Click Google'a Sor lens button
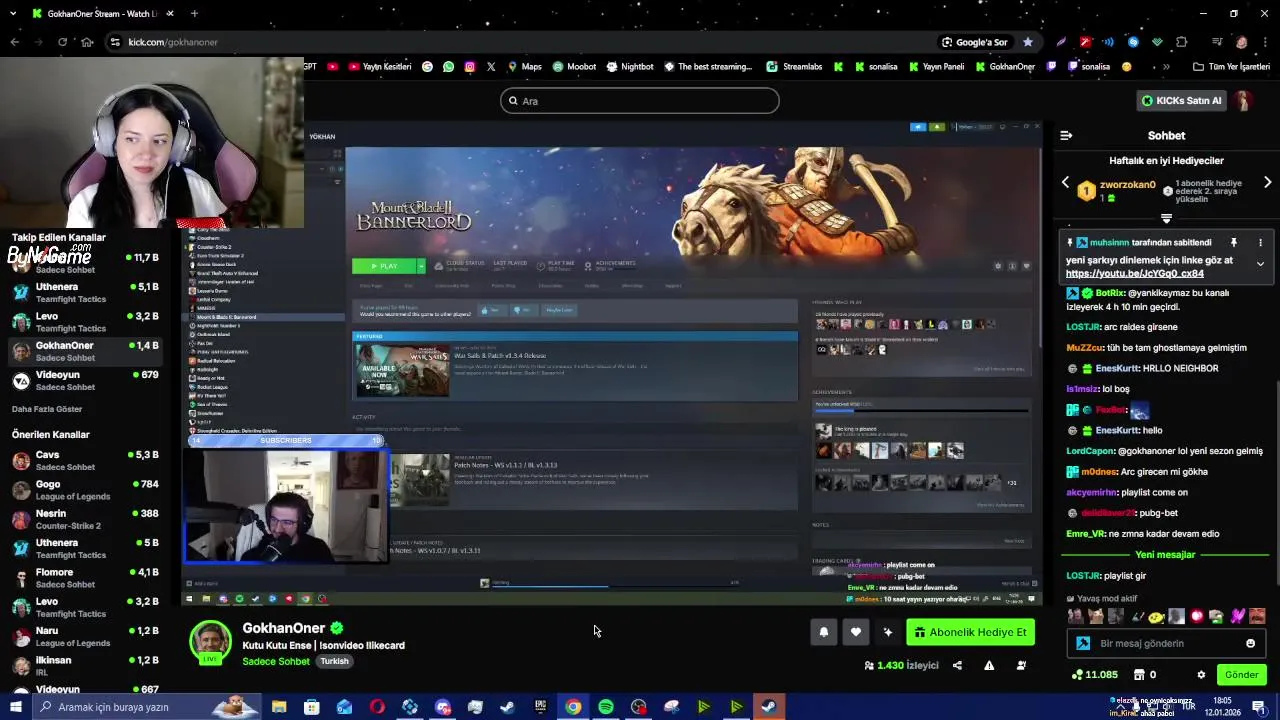Viewport: 1280px width, 720px height. click(974, 42)
